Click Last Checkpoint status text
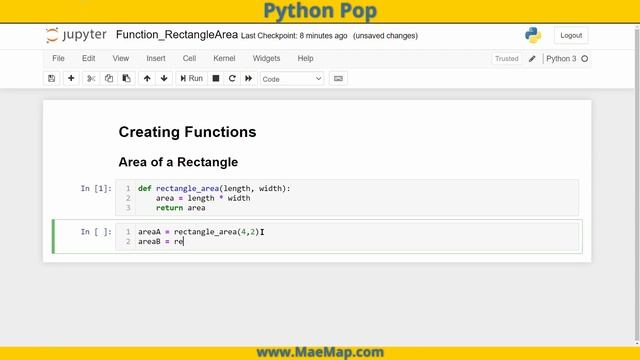 click(x=294, y=36)
